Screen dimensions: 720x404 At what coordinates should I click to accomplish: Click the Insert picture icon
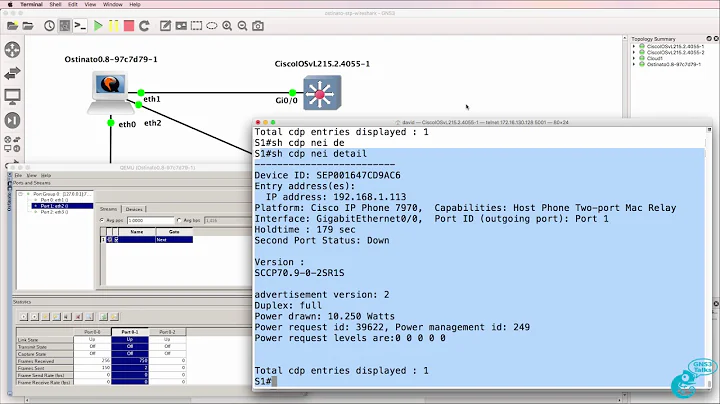point(181,26)
